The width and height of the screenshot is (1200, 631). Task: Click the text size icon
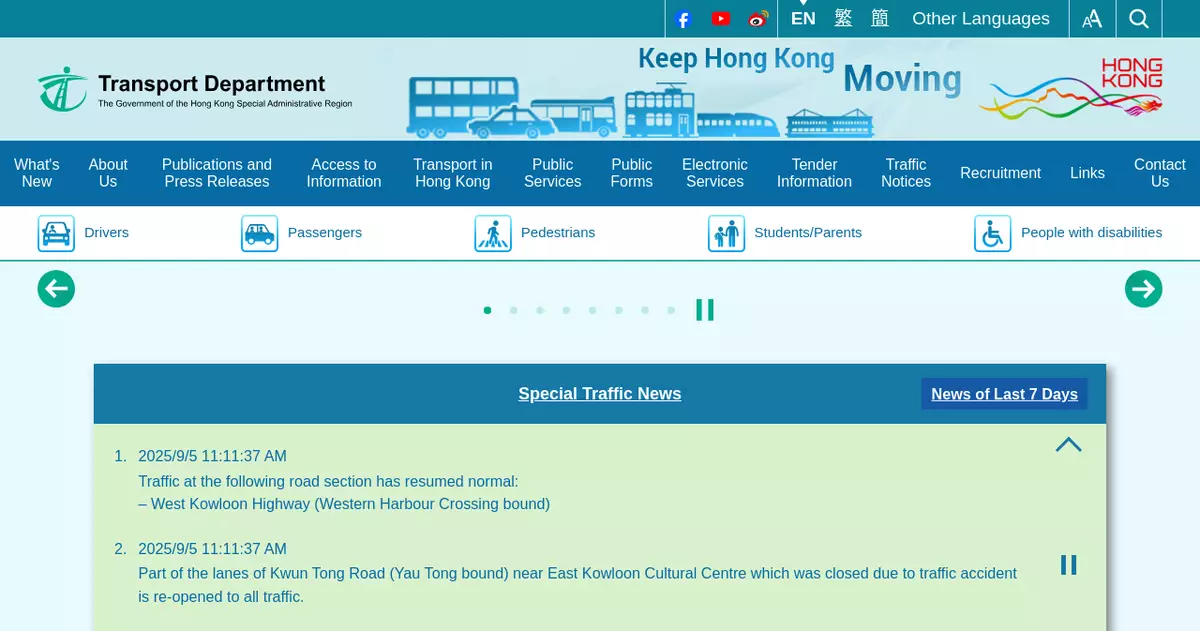click(x=1092, y=19)
